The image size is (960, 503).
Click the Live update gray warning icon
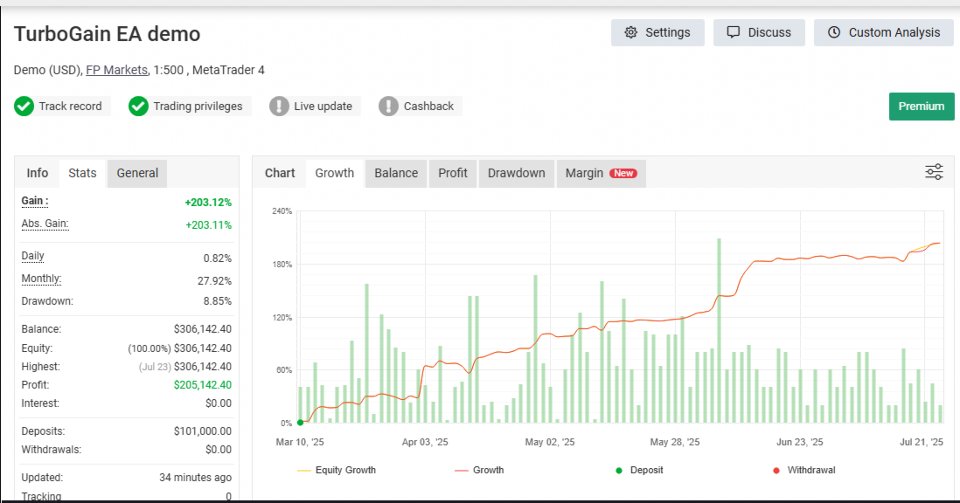[279, 106]
